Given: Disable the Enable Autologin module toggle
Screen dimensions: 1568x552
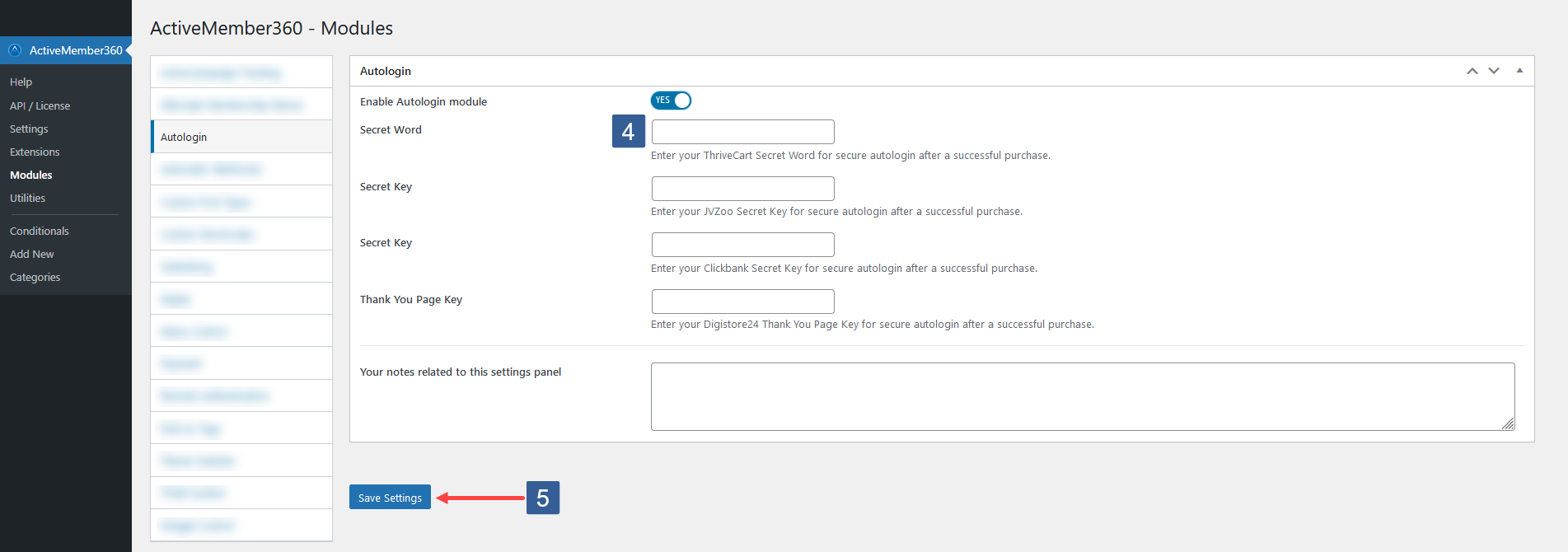Looking at the screenshot, I should pyautogui.click(x=671, y=100).
